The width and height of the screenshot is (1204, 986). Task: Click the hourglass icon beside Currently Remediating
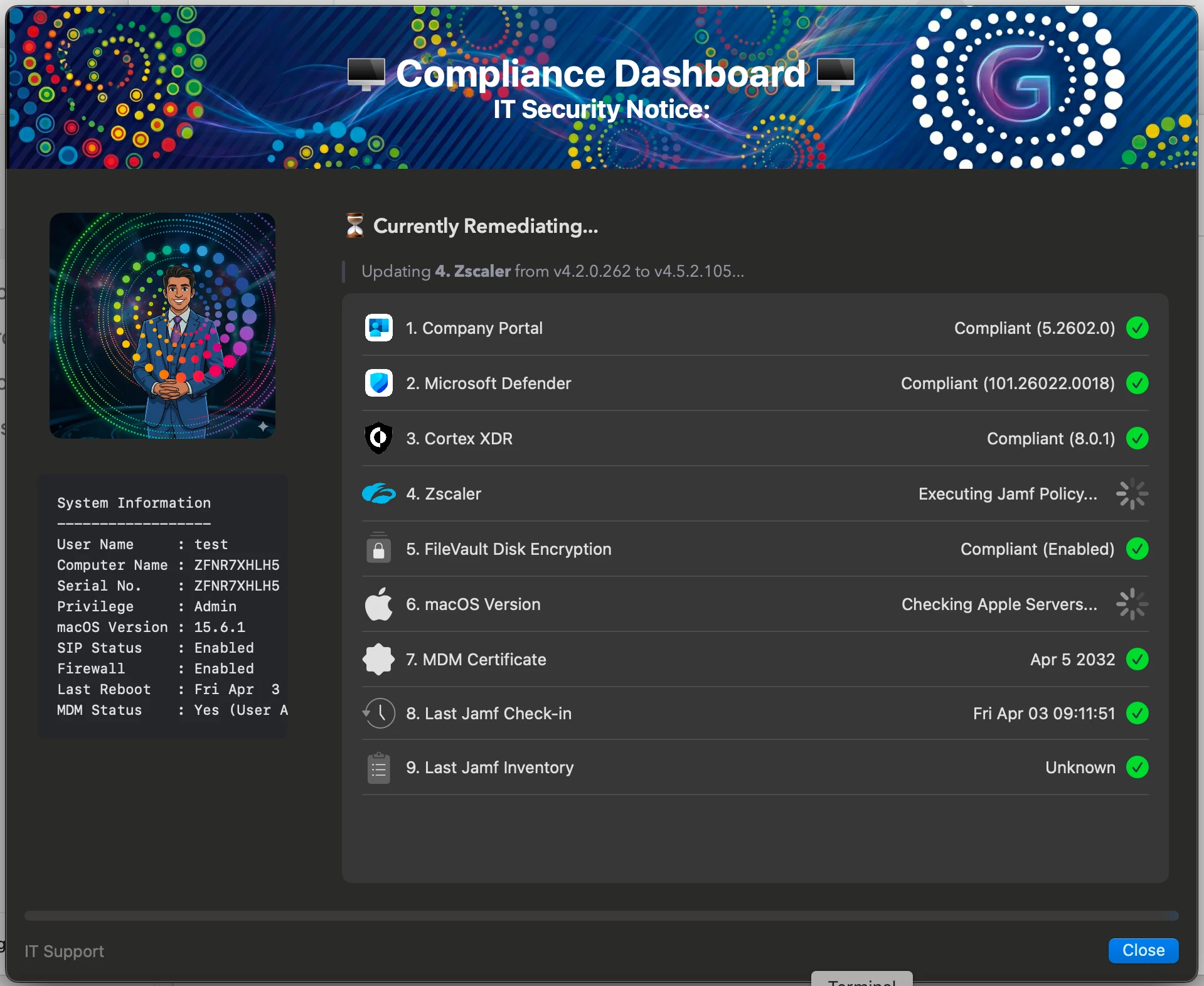tap(355, 225)
